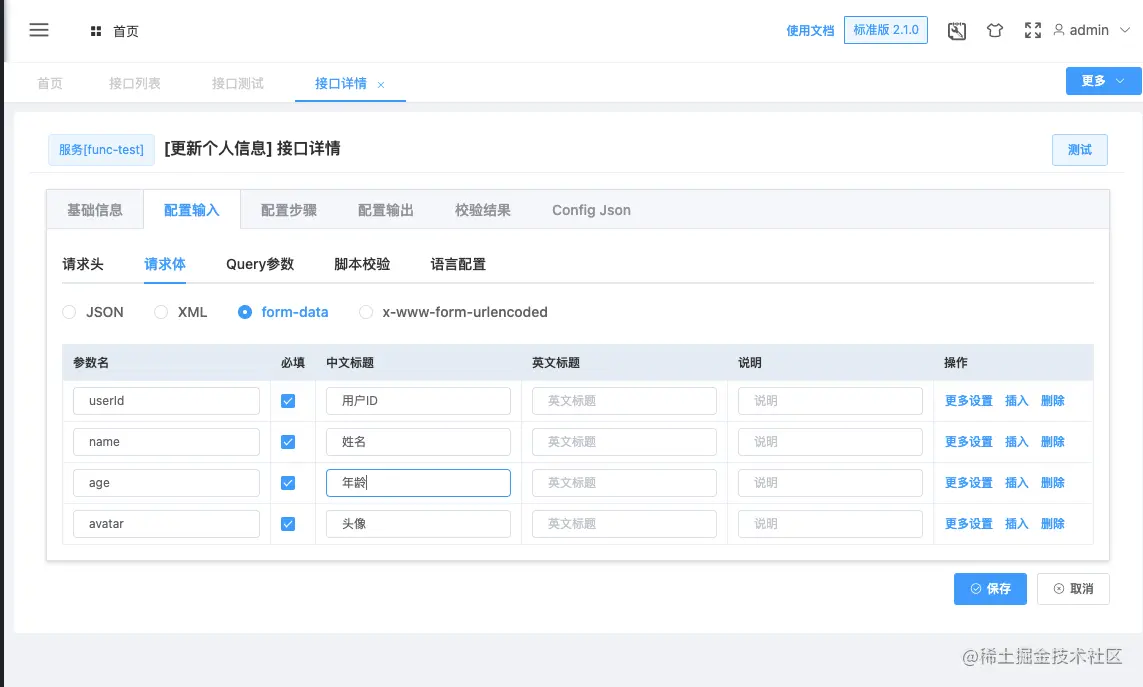
Task: Open 更多设置 for age row
Action: [x=969, y=483]
